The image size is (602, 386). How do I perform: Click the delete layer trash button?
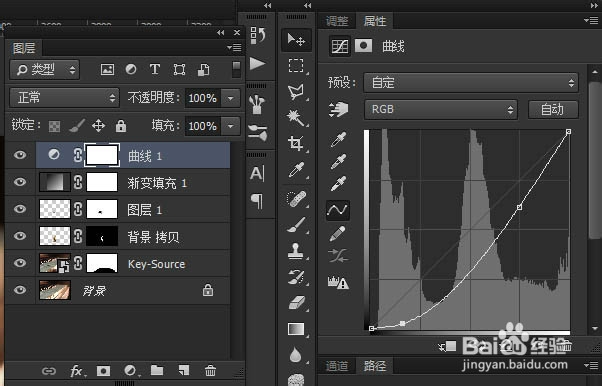pyautogui.click(x=210, y=371)
